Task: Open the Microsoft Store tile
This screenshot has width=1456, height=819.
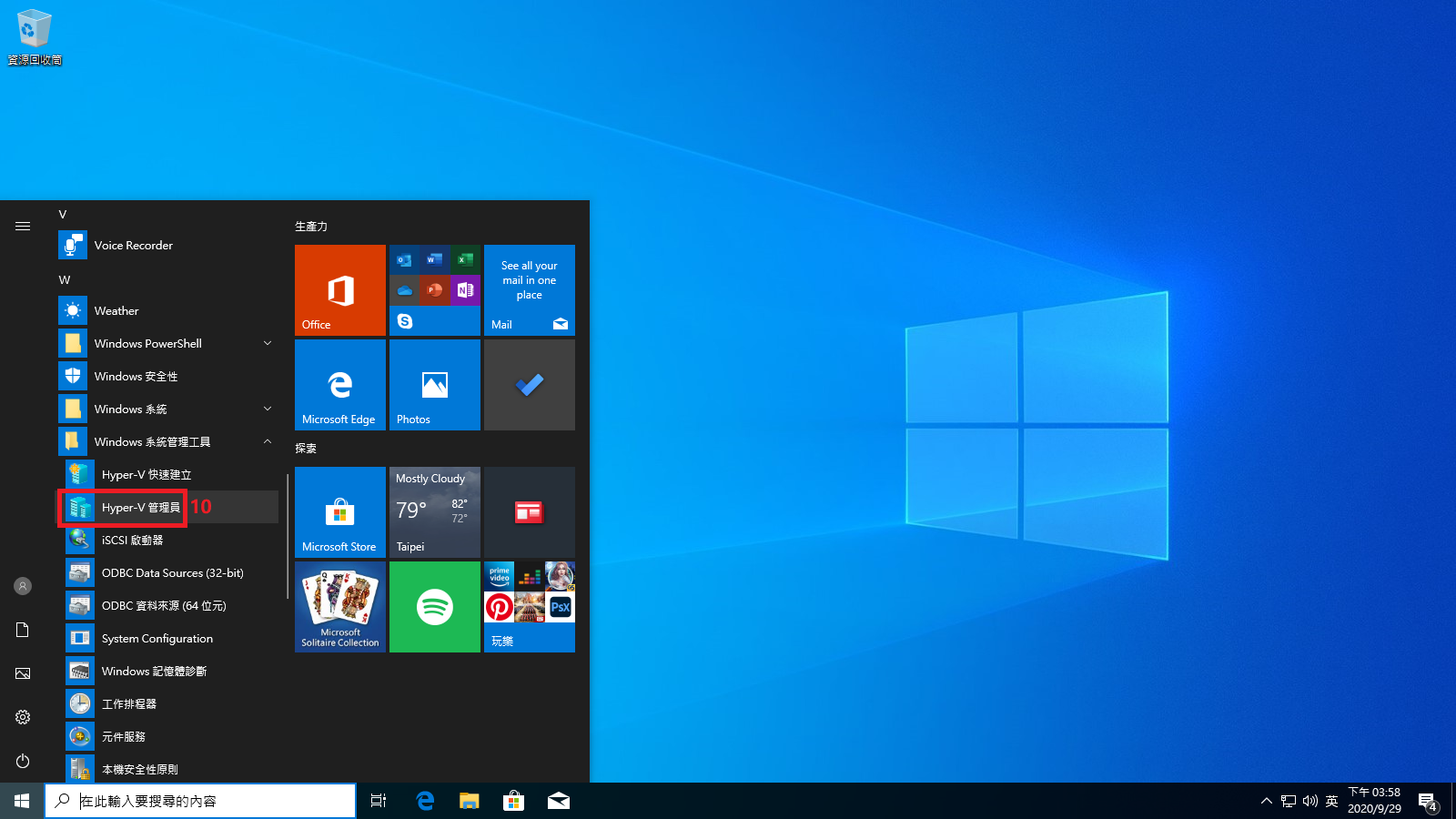Action: coord(340,512)
